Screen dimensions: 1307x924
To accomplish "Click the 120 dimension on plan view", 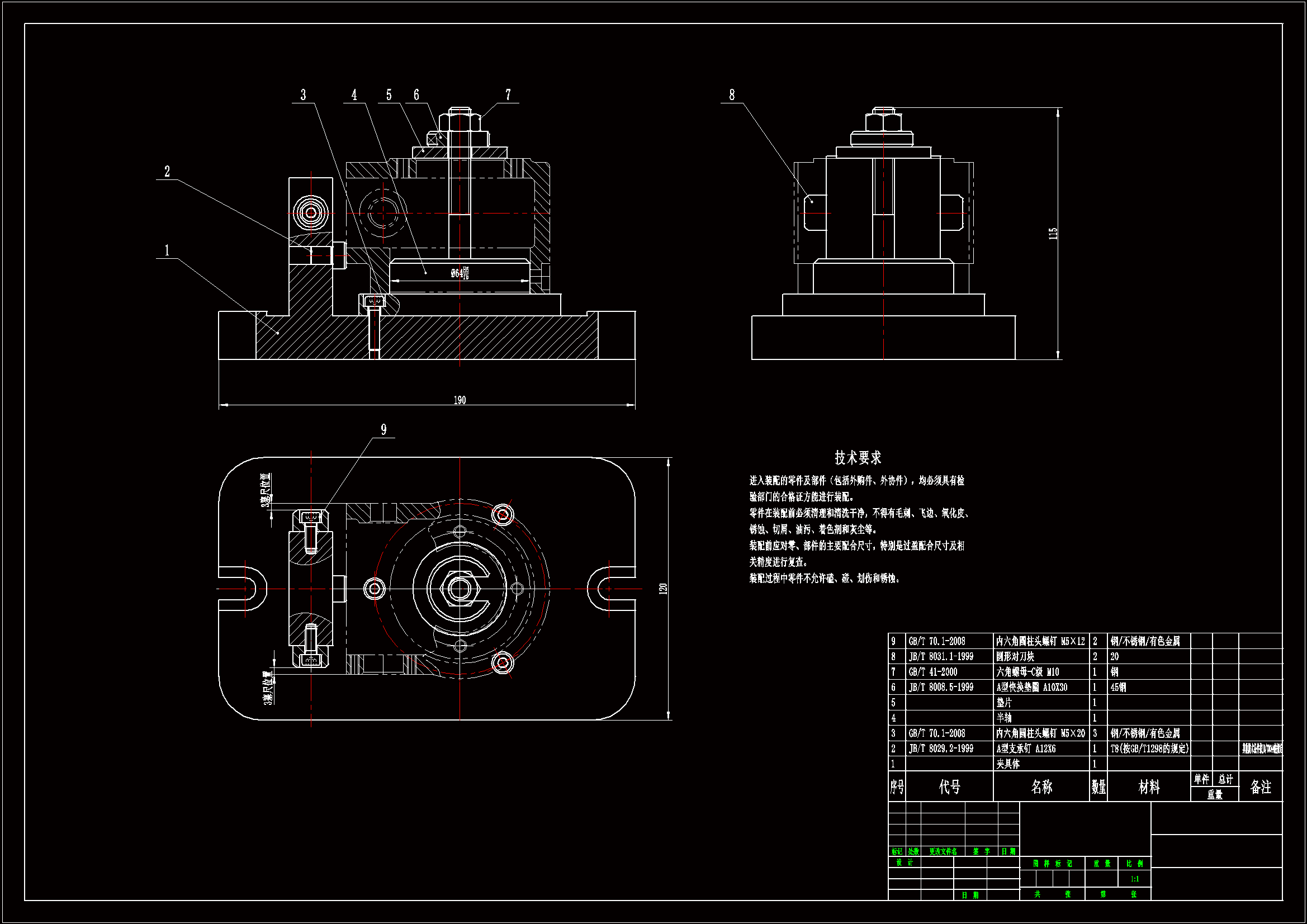I will tap(663, 589).
